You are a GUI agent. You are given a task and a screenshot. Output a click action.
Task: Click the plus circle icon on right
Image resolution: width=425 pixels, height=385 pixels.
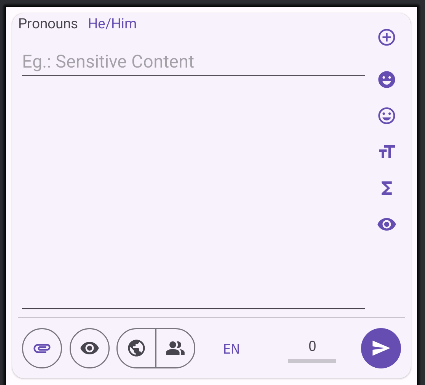pos(387,37)
